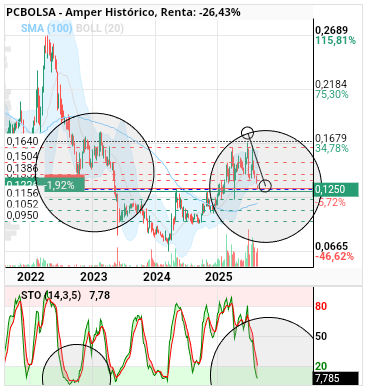The height and width of the screenshot is (390, 367).
Task: Click the 0,1679 price axis label
Action: (x=331, y=138)
